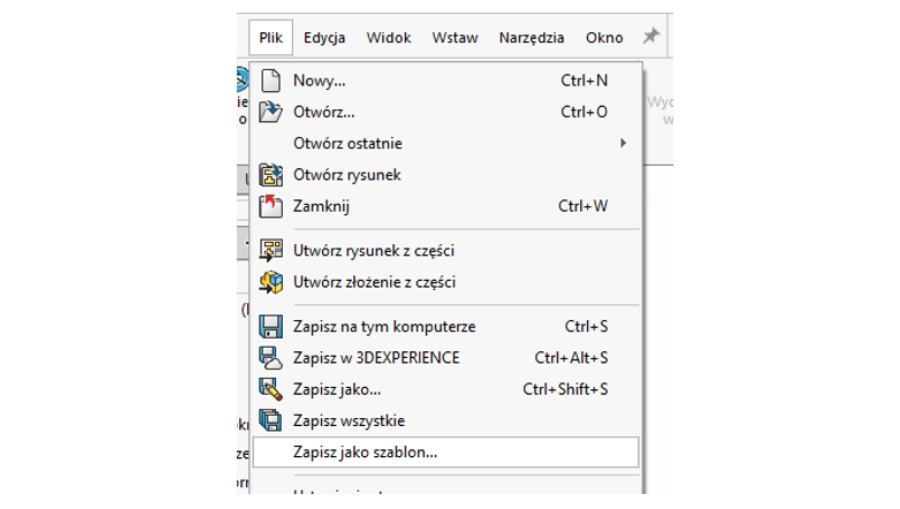Choose Zamknij menu entry
This screenshot has width=900, height=509.
pos(446,206)
